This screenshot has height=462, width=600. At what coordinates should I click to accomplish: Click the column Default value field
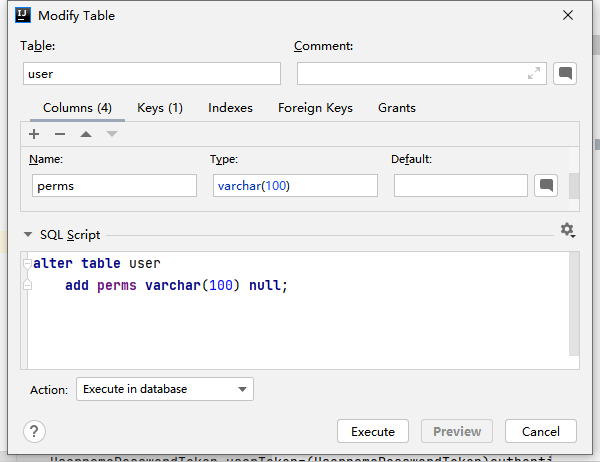click(460, 186)
